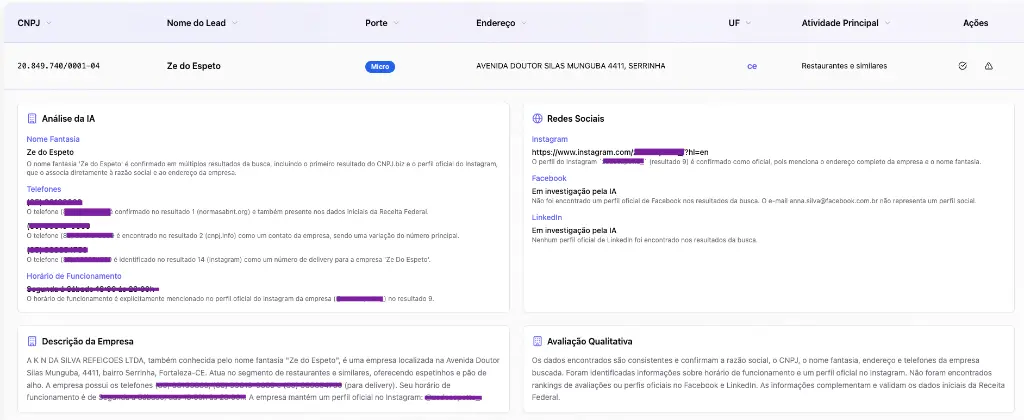1024x420 pixels.
Task: Click the LinkedIn section label
Action: pyautogui.click(x=548, y=217)
